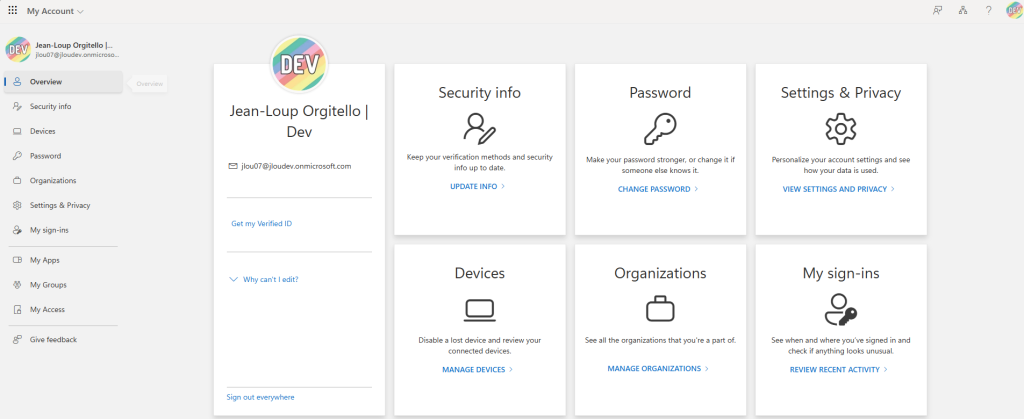Click the mail envelope icon in profile card
This screenshot has width=1024, height=419.
pos(232,166)
